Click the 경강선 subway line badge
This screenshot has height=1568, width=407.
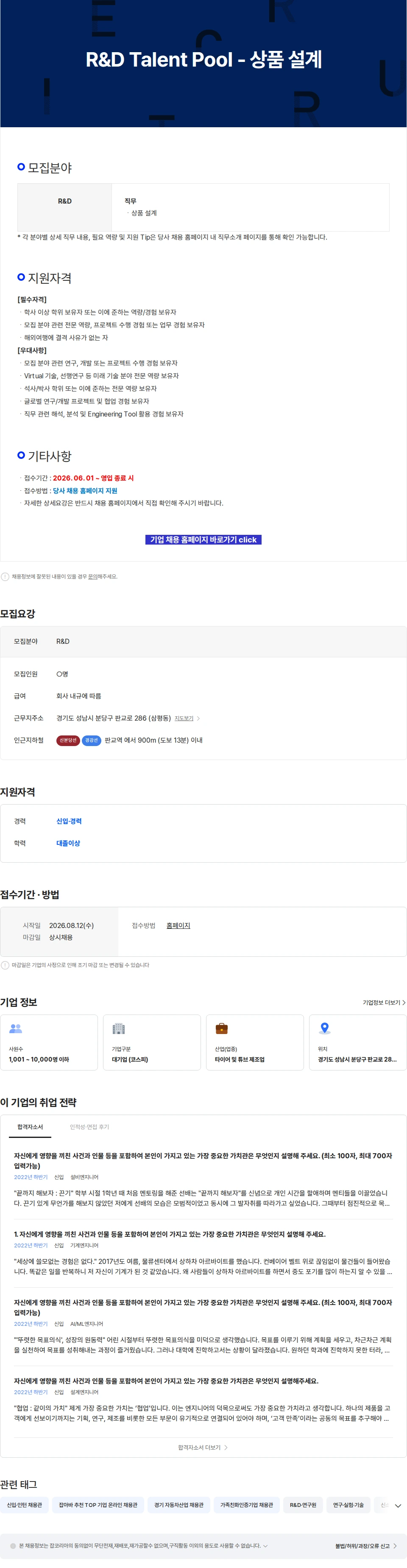pos(91,740)
